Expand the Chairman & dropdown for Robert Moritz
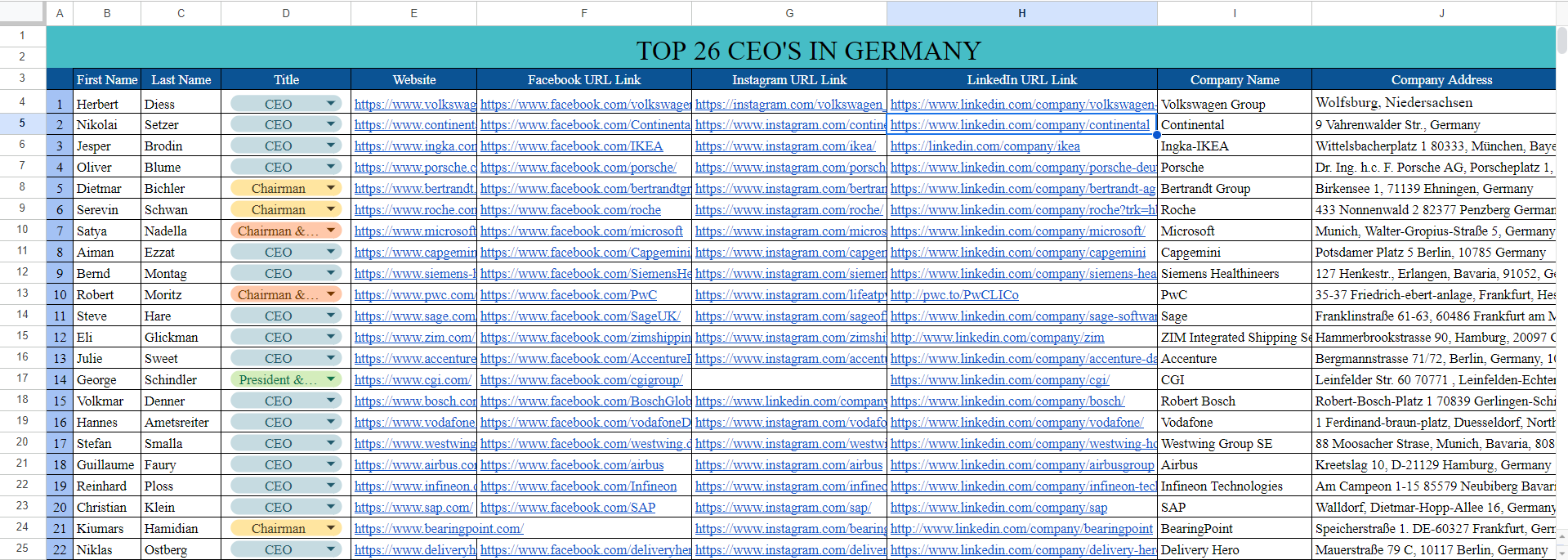The image size is (1568, 560). pos(331,294)
